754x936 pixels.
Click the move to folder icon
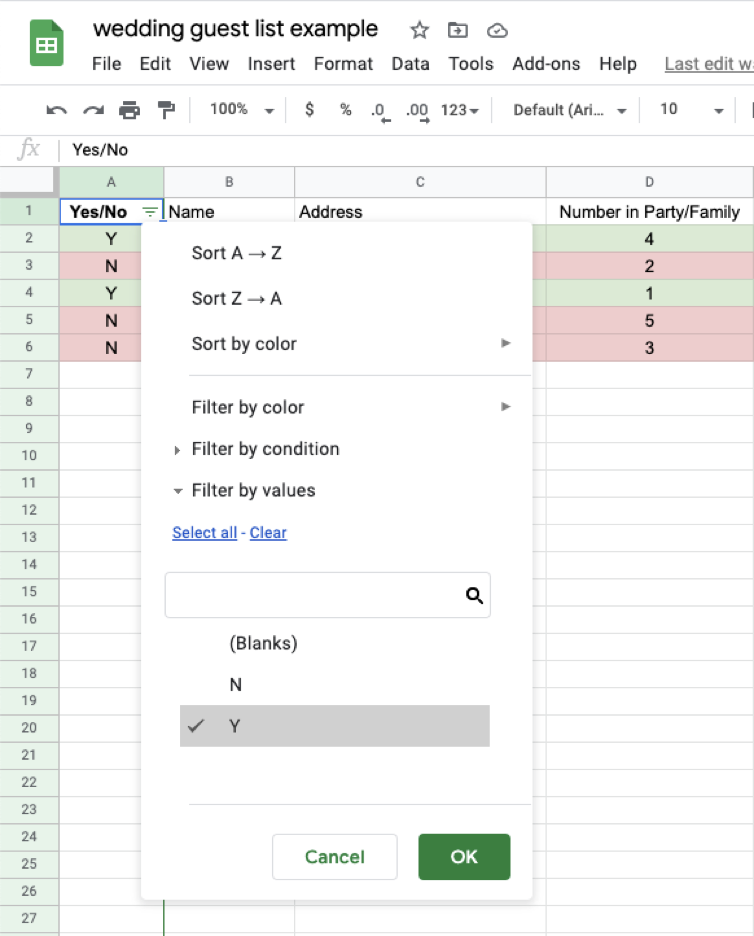(458, 30)
